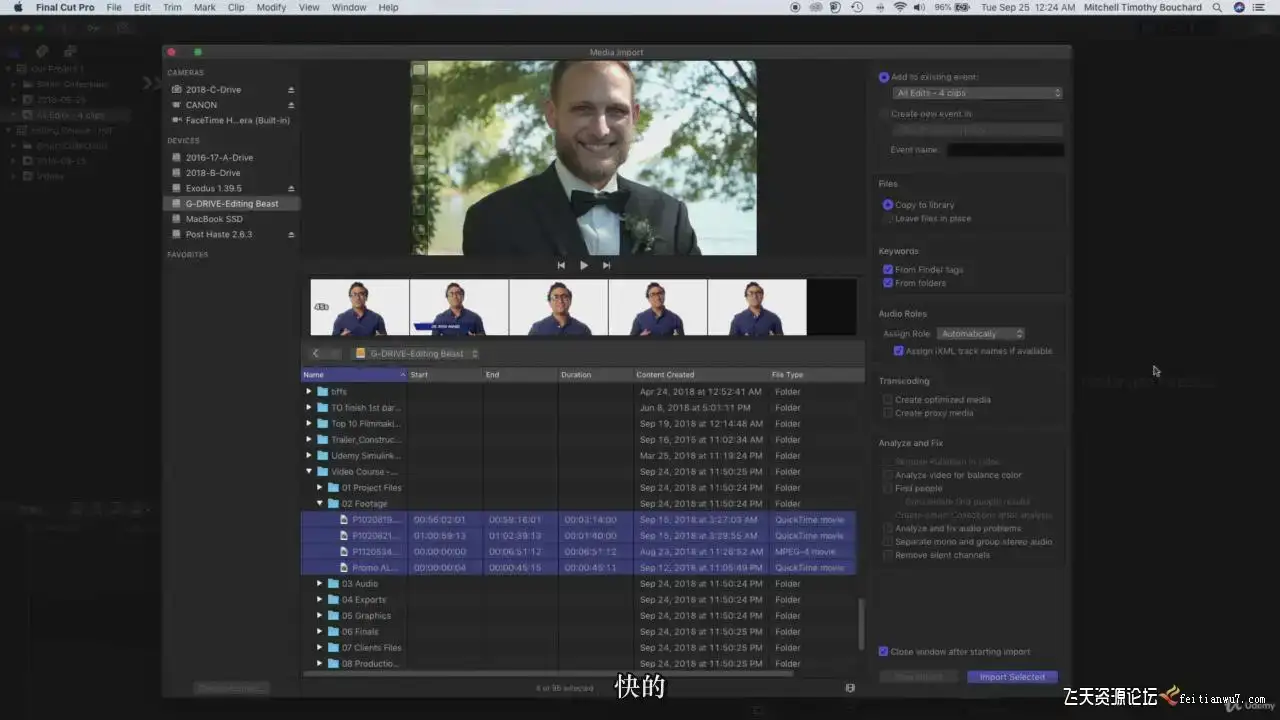Click the first filmstrip thumbnail labeled 45s

click(x=359, y=307)
